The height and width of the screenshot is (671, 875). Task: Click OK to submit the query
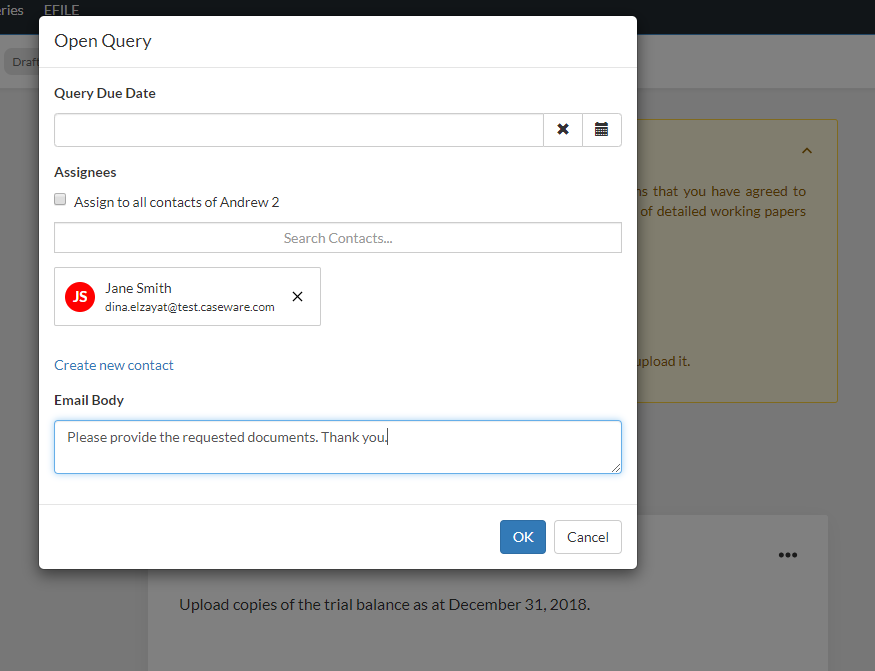pos(522,536)
